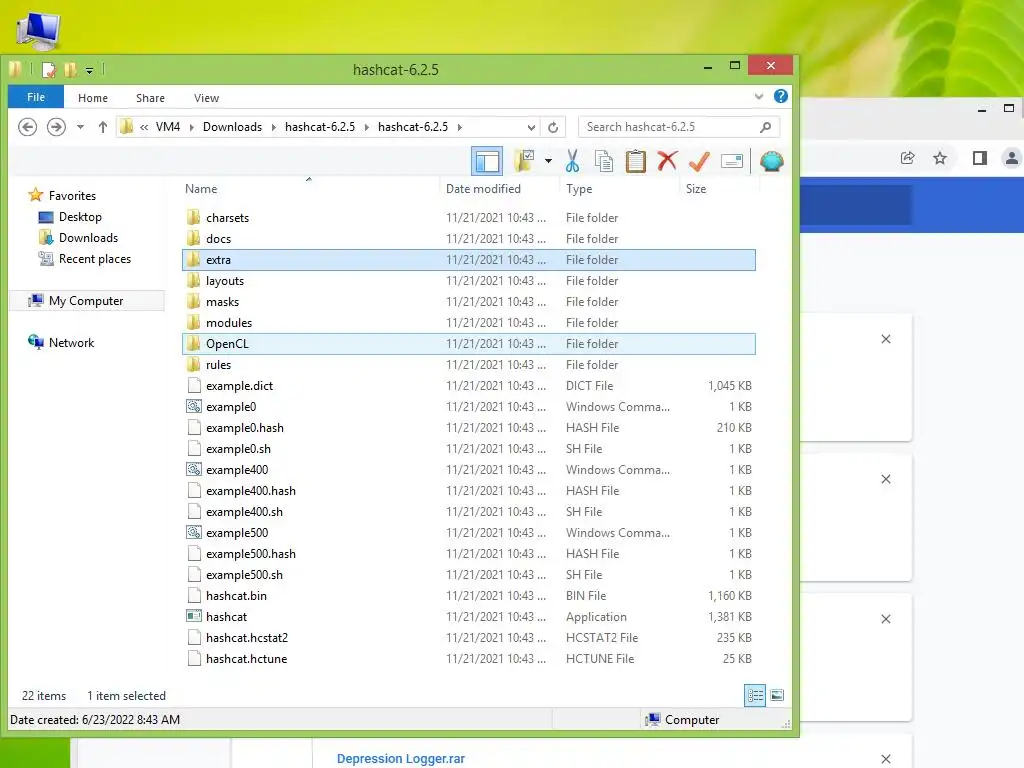Select My Computer in navigation pane
Viewport: 1024px width, 768px height.
point(86,300)
